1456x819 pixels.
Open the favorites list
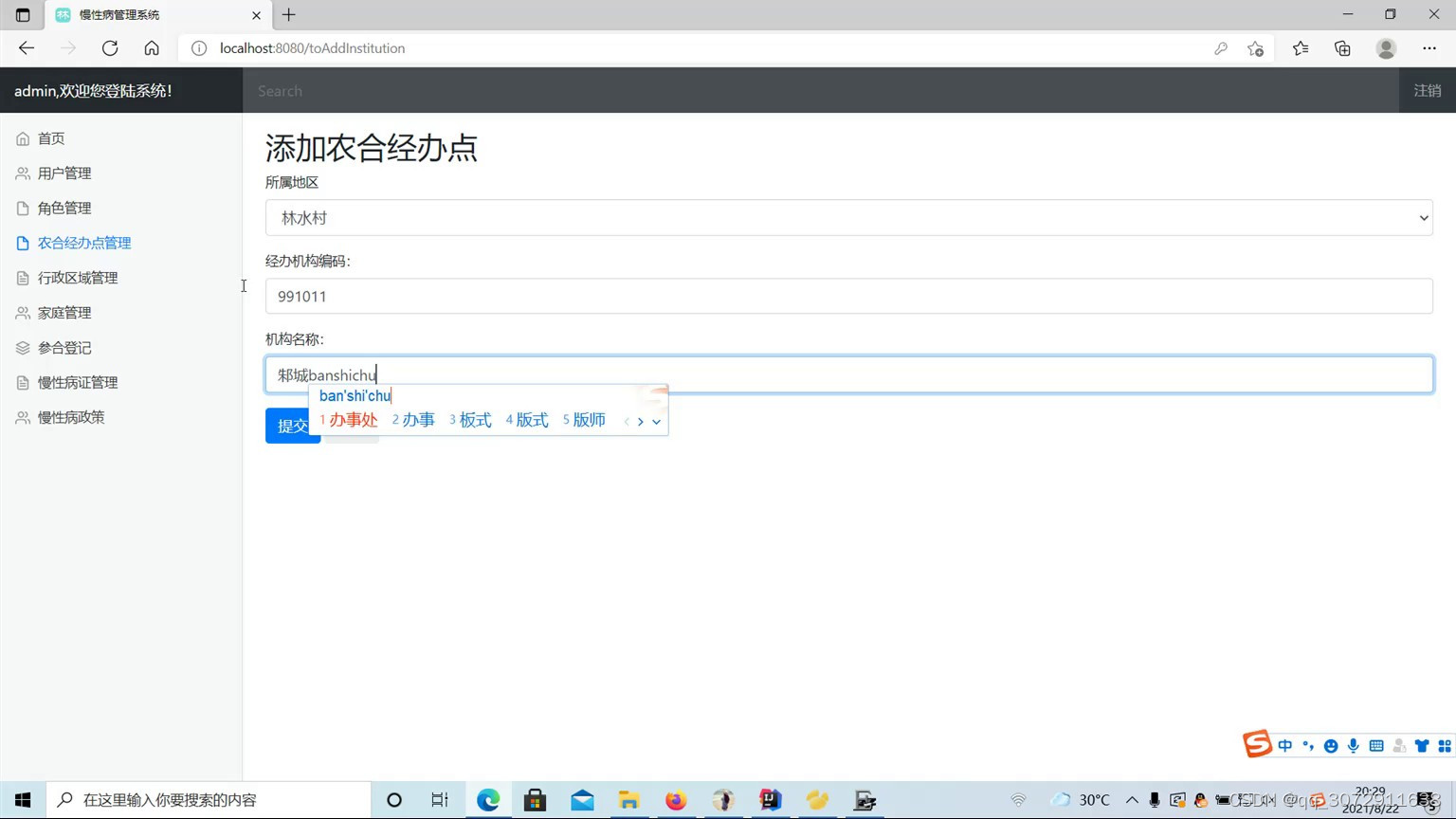coord(1301,48)
